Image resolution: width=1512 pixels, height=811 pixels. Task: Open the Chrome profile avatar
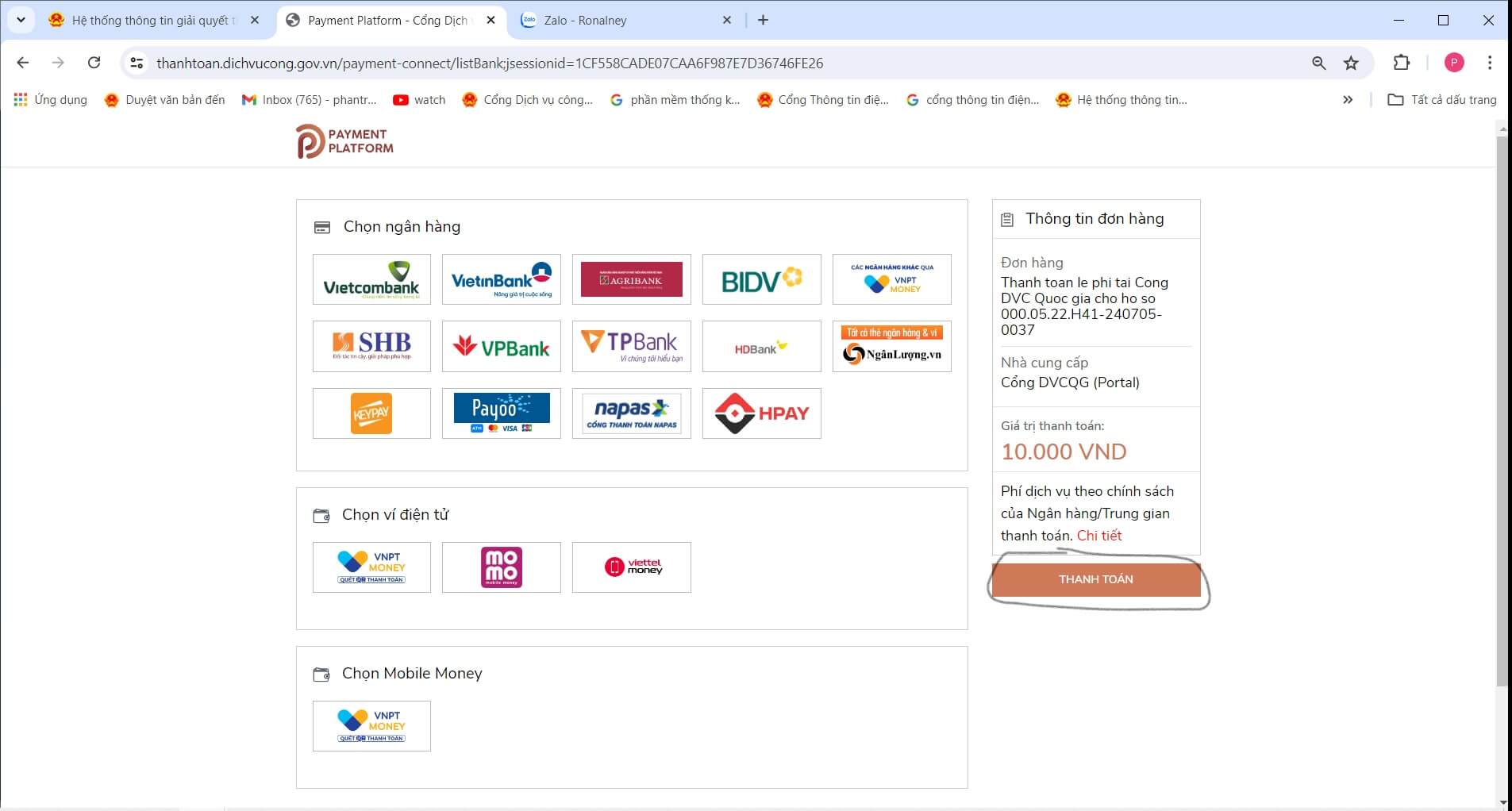click(1454, 63)
